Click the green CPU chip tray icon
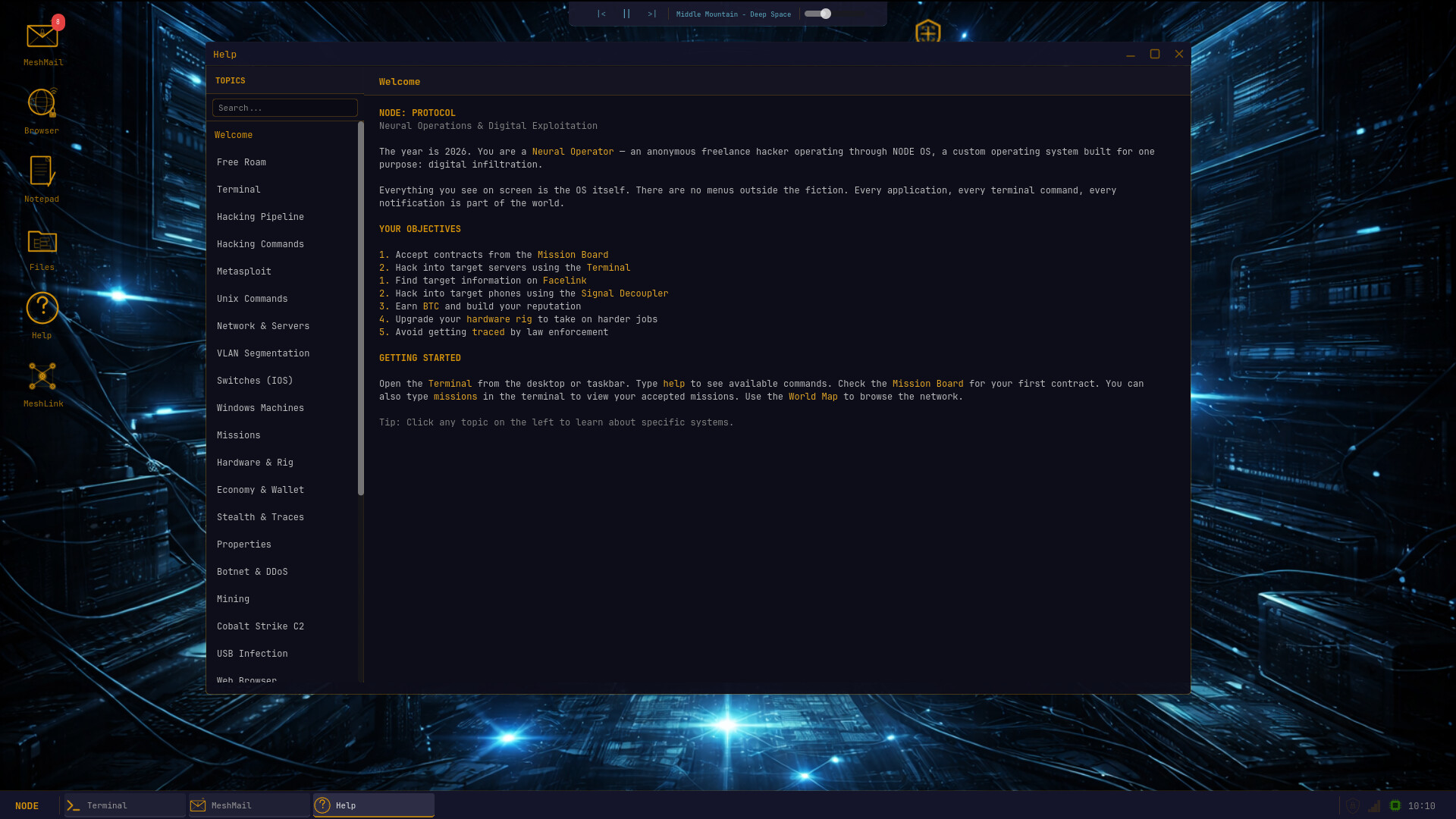This screenshot has width=1456, height=819. [1395, 805]
